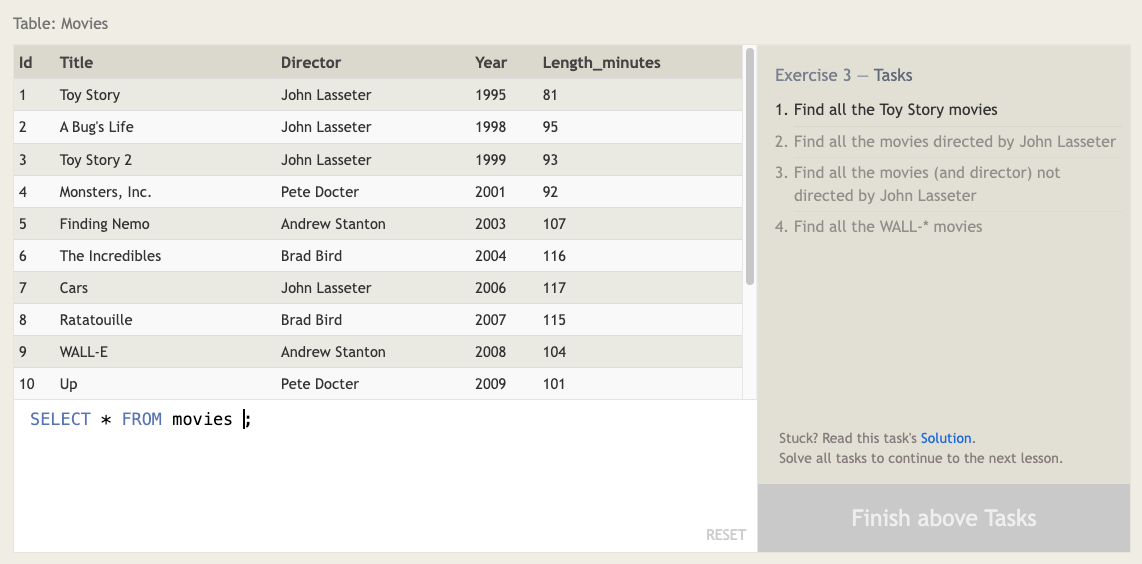Click the 'The Incredibles' title cell
Image resolution: width=1142 pixels, height=564 pixels.
click(110, 256)
